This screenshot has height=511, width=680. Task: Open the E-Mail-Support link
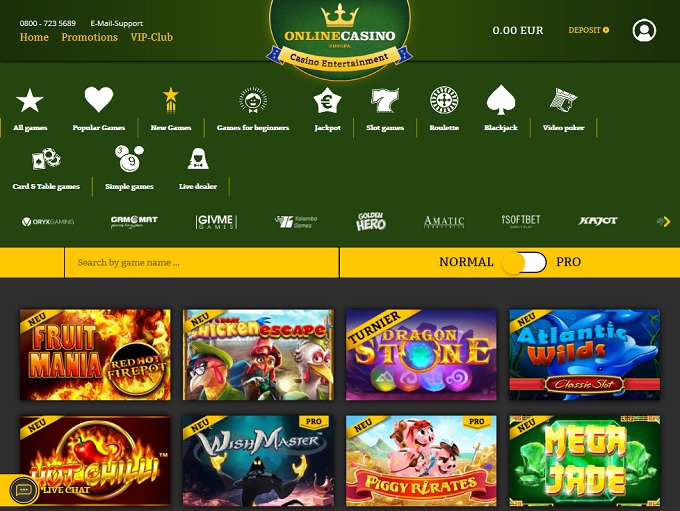coord(116,23)
